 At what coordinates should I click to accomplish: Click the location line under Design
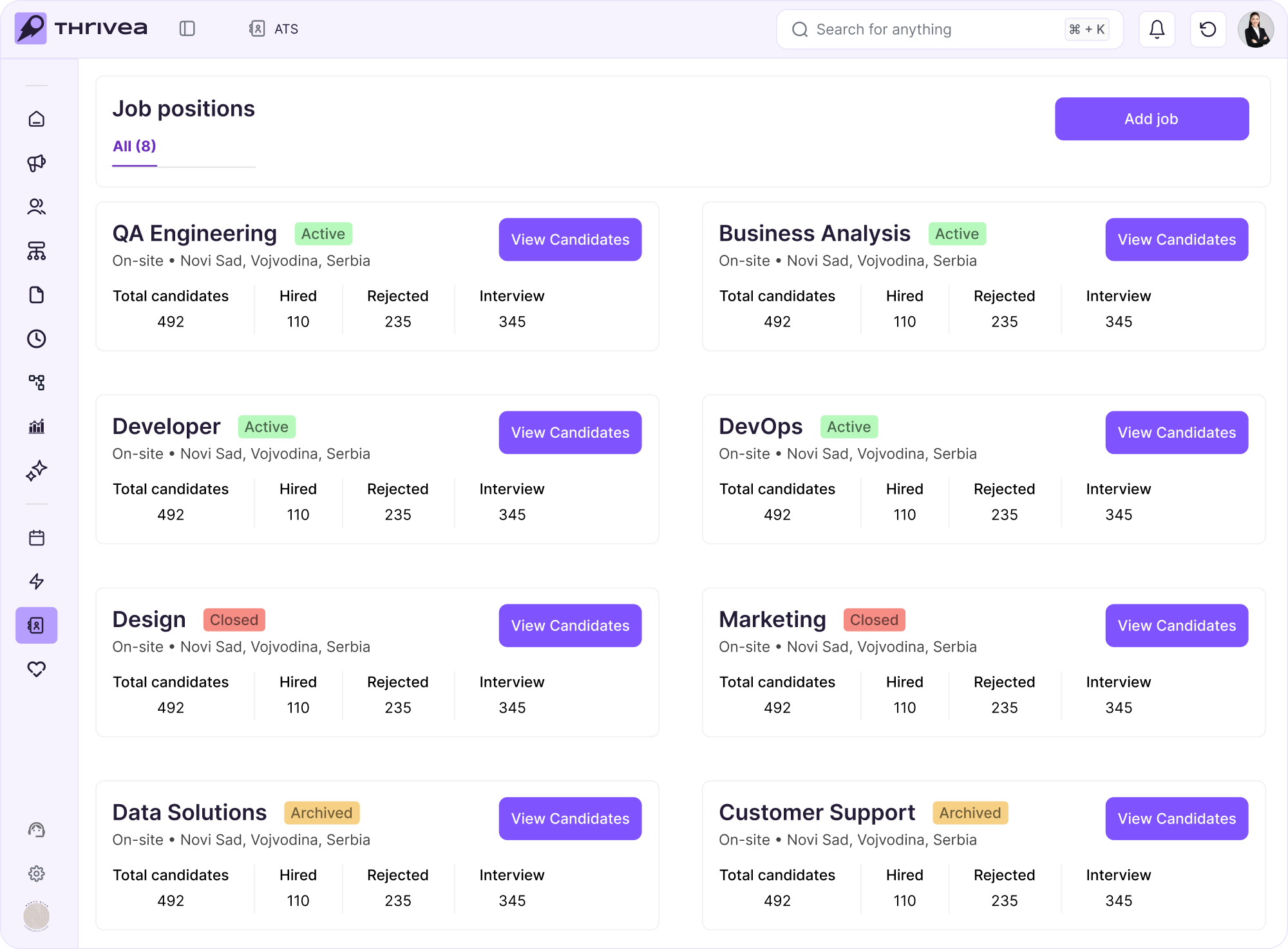pyautogui.click(x=241, y=647)
